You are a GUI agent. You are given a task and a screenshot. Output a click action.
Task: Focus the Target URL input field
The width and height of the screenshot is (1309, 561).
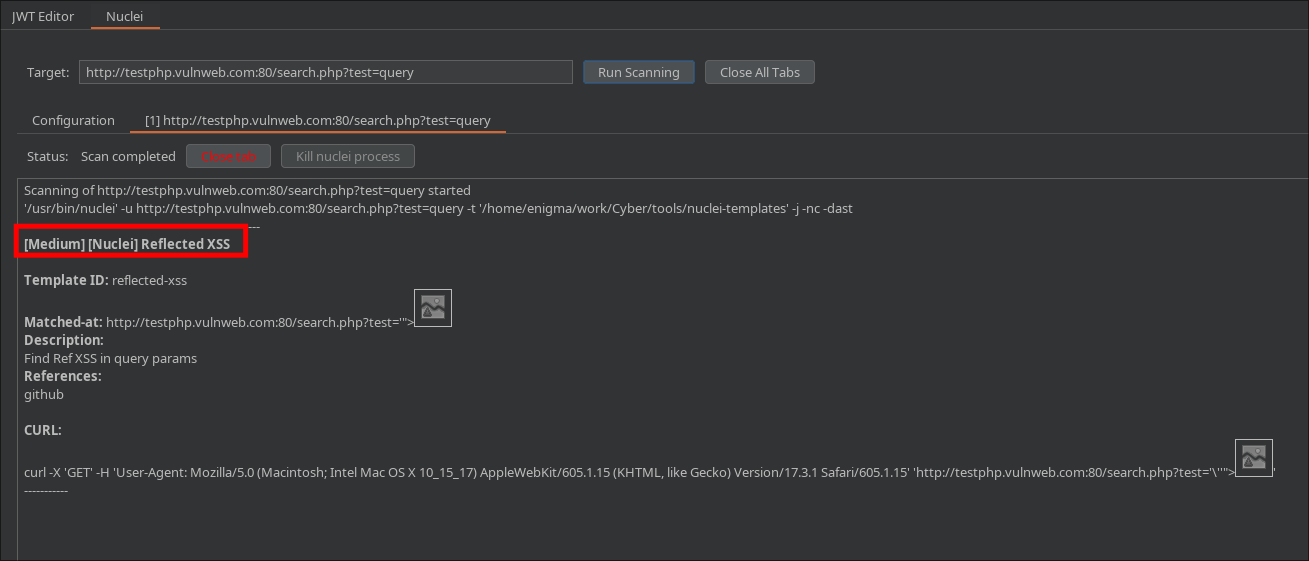click(325, 72)
